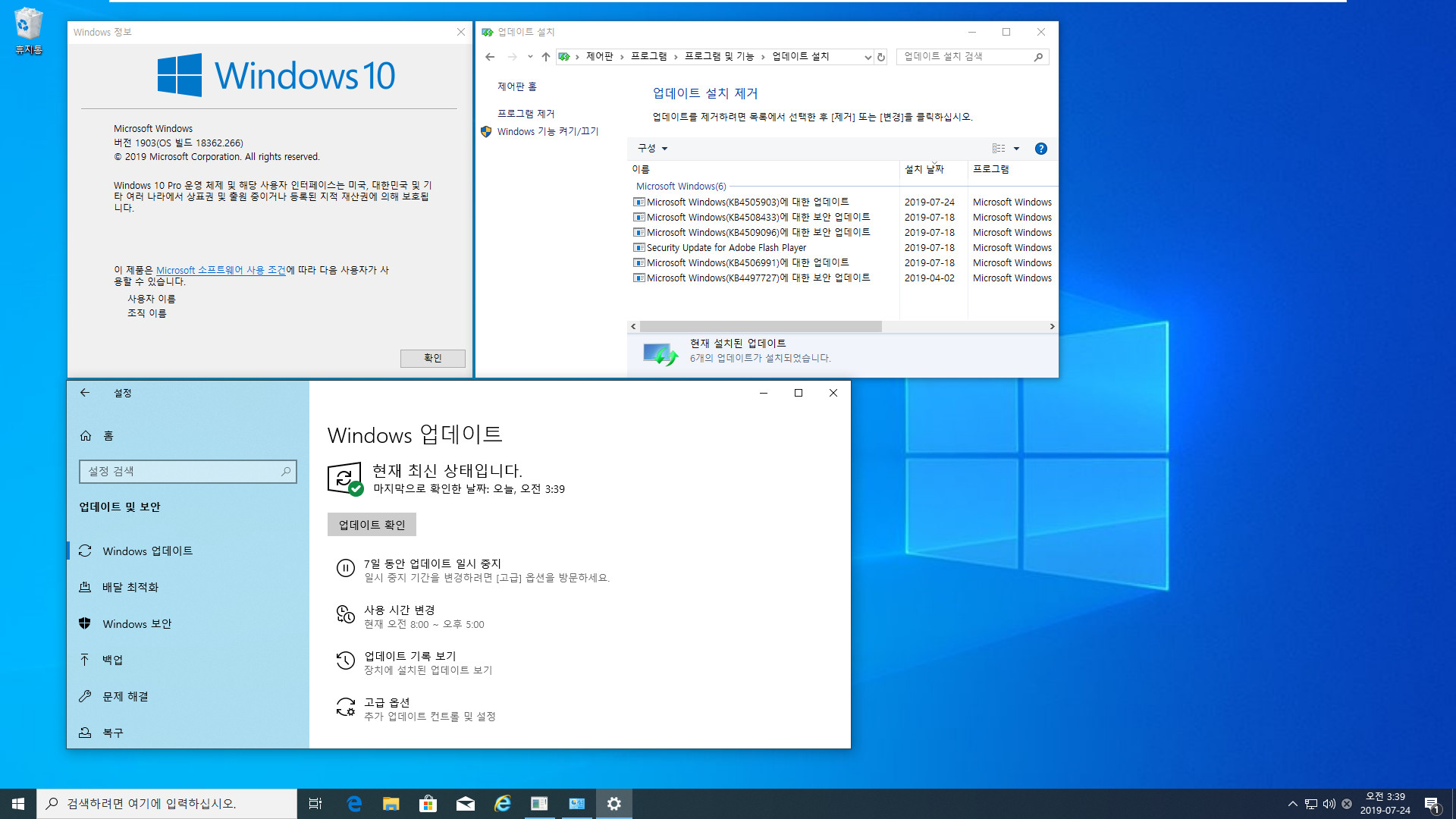Expand the 제어판 breadcrumb chevron
1456x819 pixels.
click(x=622, y=57)
